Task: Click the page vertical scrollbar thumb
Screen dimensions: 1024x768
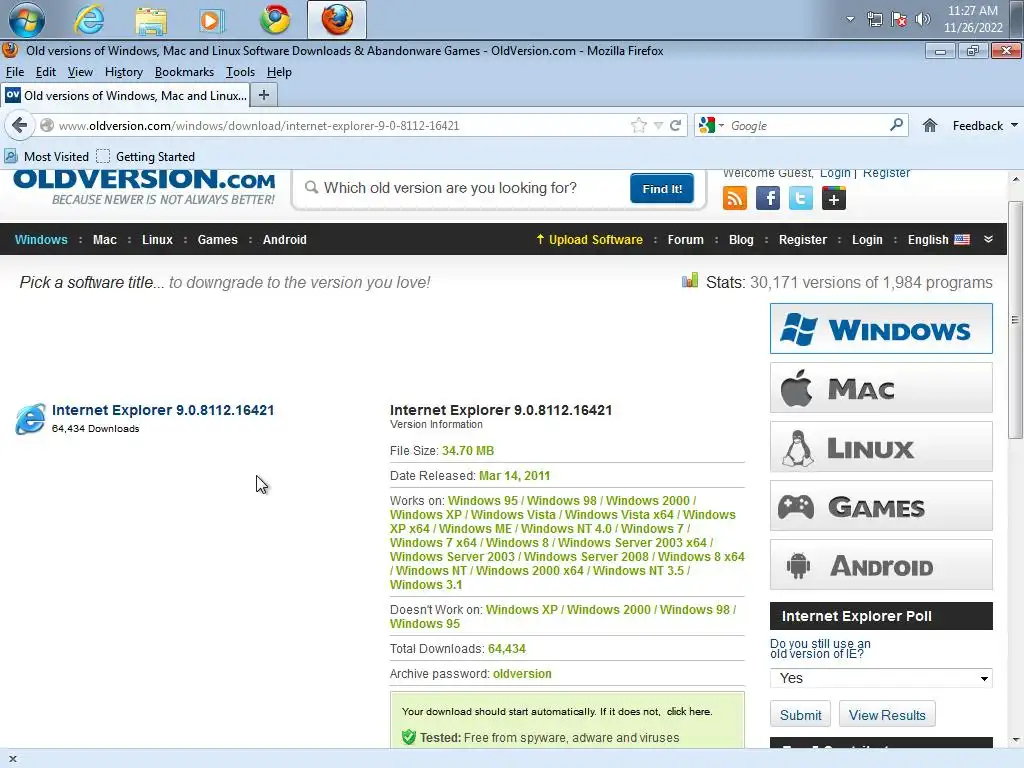Action: [1015, 320]
